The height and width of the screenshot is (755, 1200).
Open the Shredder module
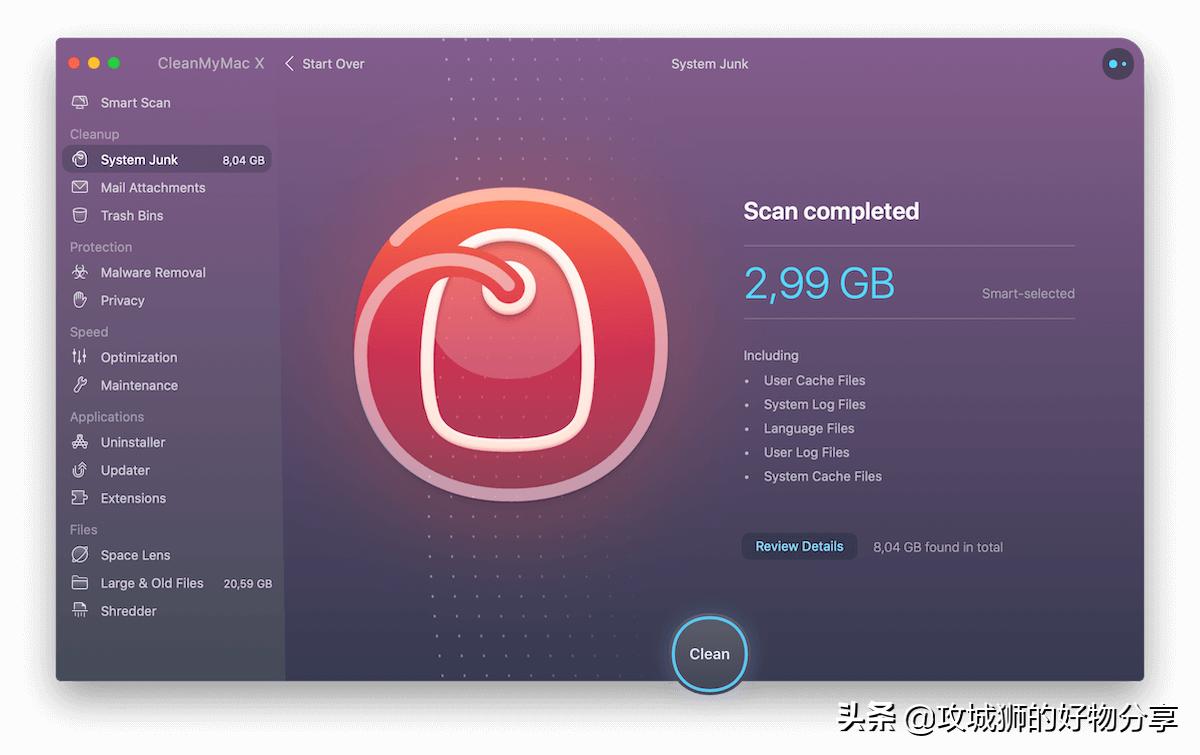(x=166, y=612)
